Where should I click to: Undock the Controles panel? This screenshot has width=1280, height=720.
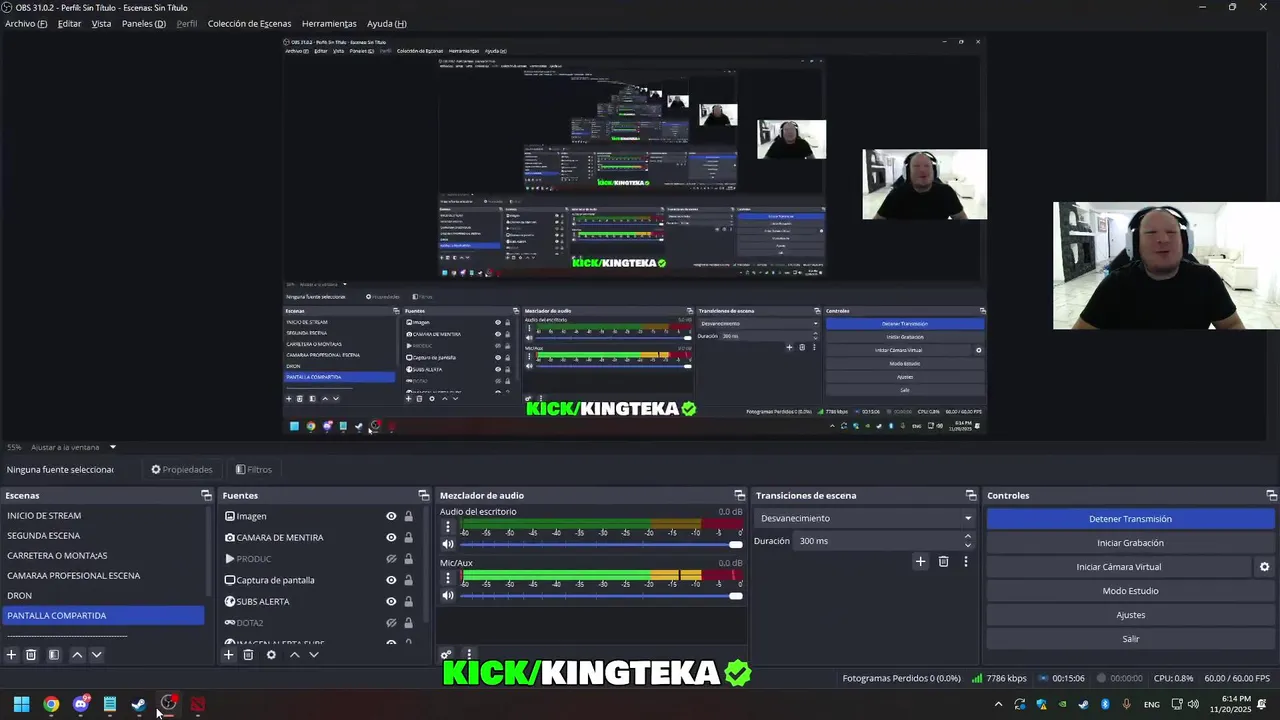(1271, 495)
